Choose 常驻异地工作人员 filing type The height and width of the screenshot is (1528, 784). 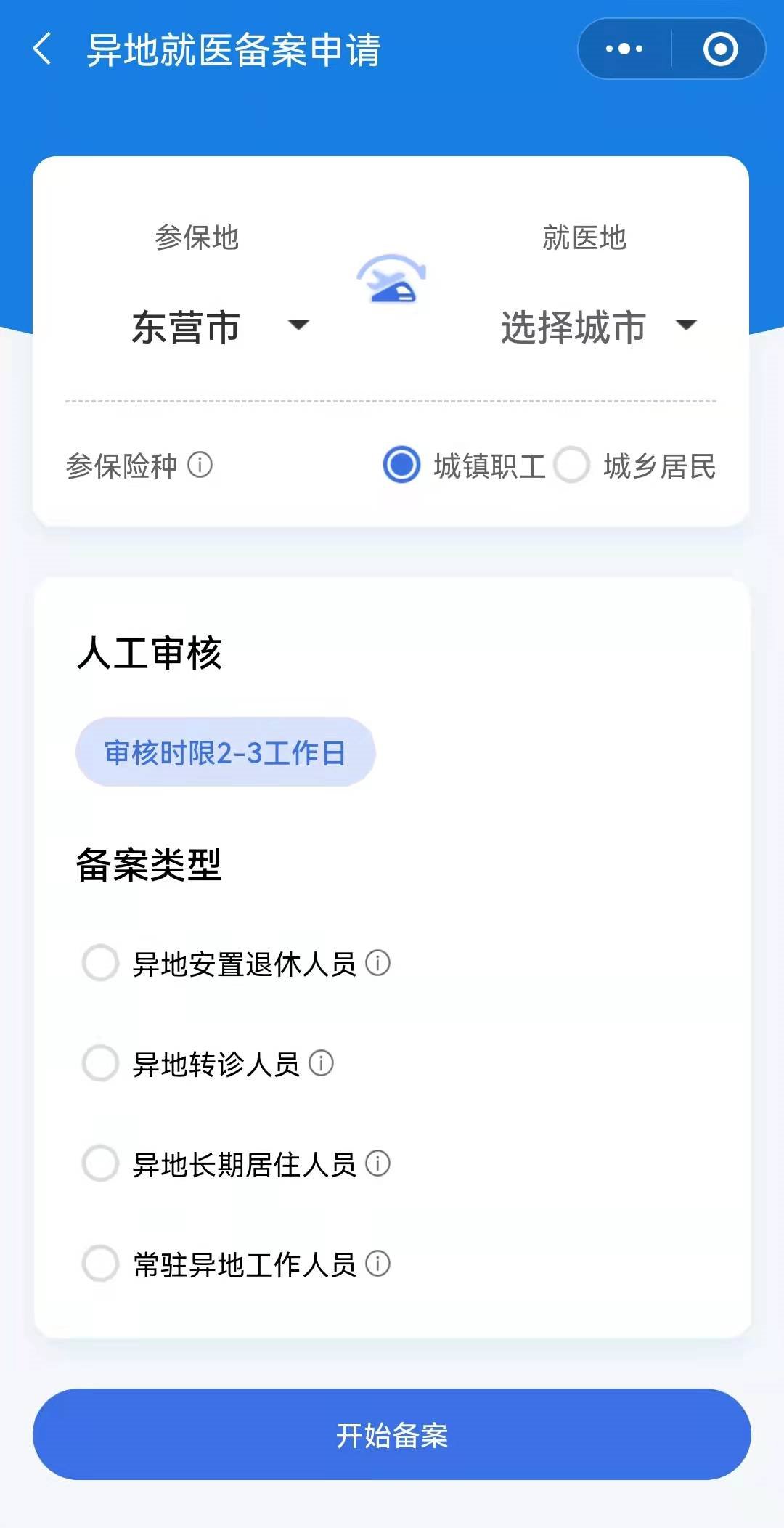(100, 1264)
